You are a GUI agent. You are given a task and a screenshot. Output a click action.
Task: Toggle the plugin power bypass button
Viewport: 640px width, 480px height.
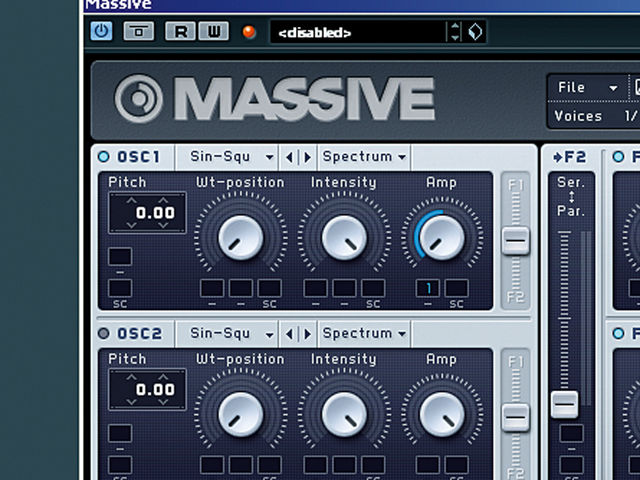[101, 31]
